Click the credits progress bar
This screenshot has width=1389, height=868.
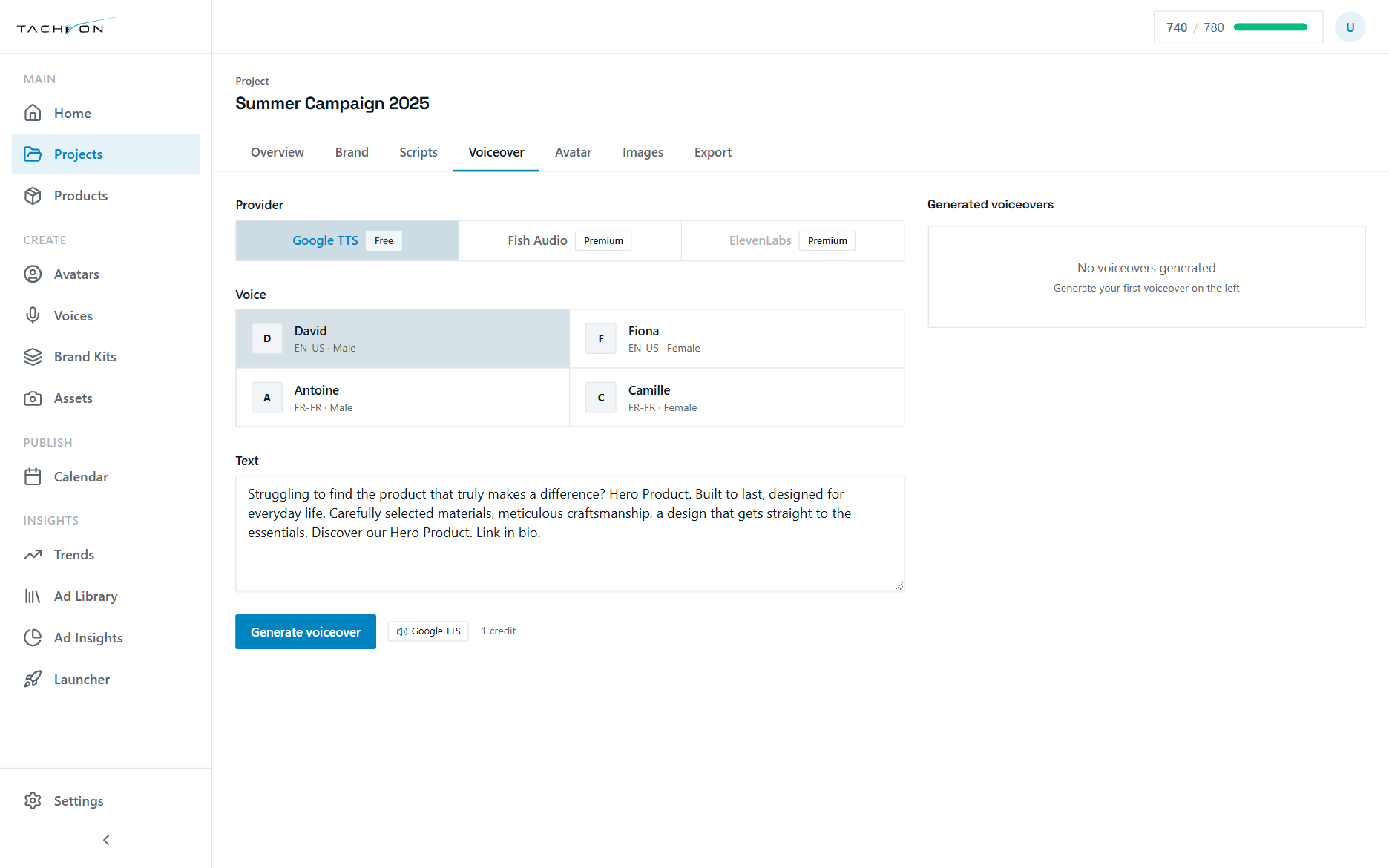1270,27
